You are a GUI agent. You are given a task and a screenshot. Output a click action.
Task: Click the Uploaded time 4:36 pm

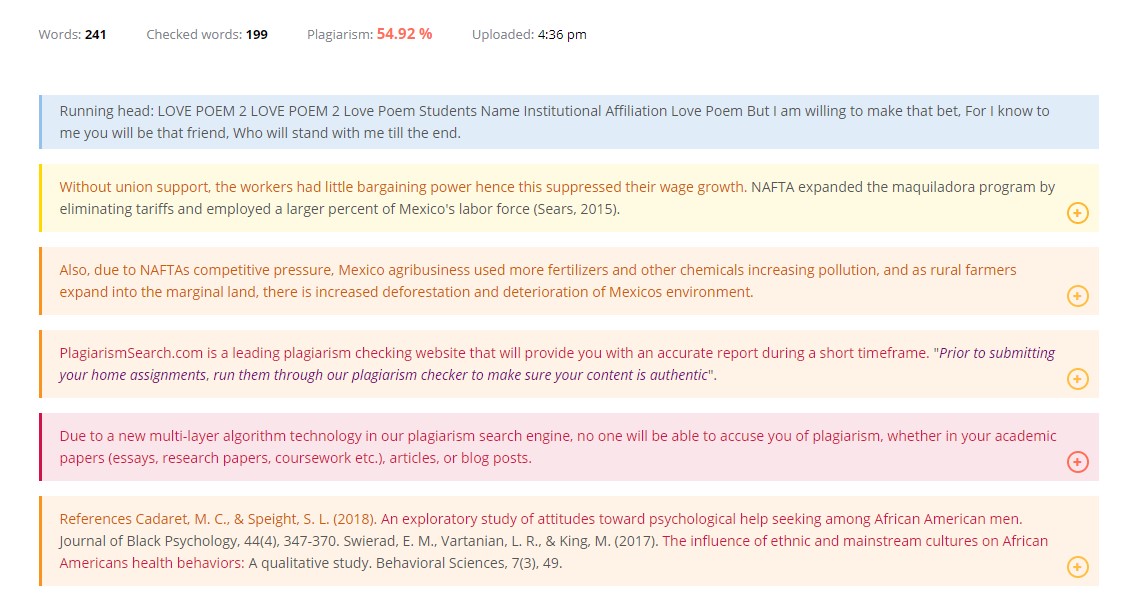(x=562, y=35)
